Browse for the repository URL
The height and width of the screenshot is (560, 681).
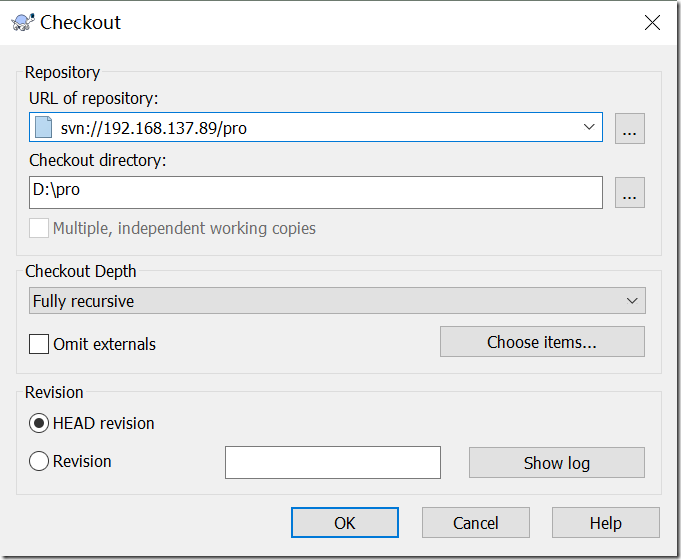pyautogui.click(x=629, y=128)
